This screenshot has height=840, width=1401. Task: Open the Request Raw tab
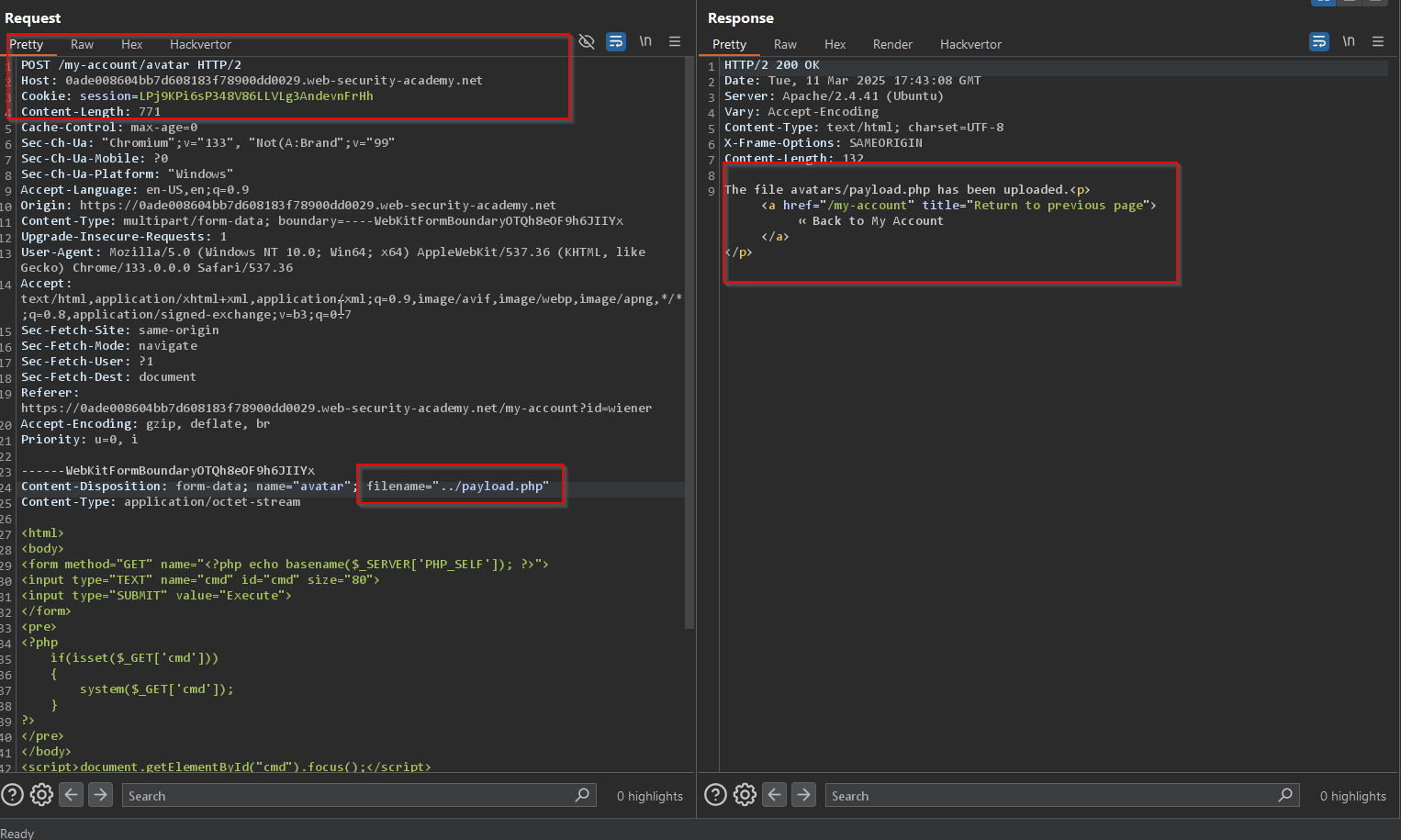tap(82, 44)
